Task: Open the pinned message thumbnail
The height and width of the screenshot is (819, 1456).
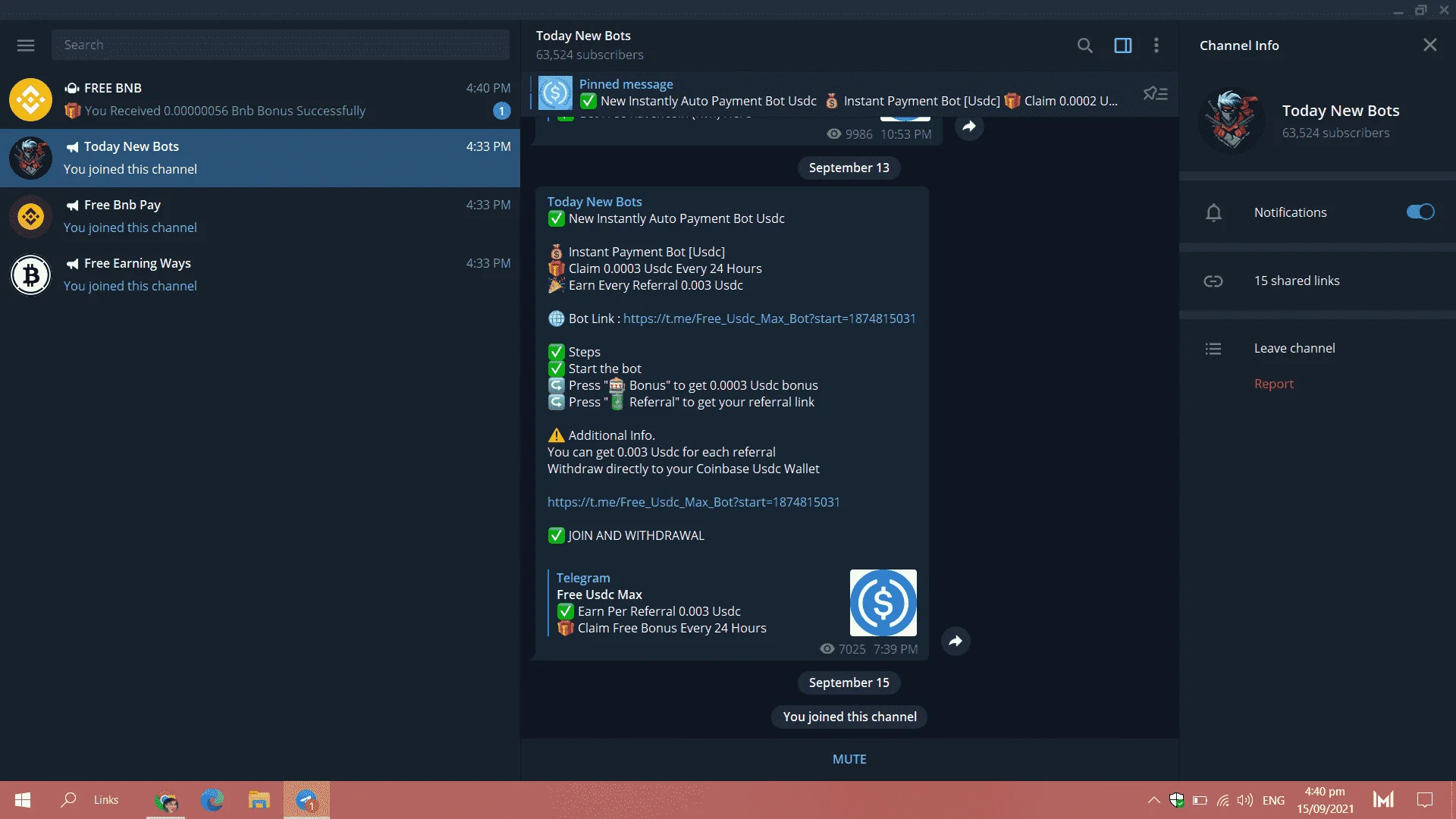Action: tap(555, 93)
